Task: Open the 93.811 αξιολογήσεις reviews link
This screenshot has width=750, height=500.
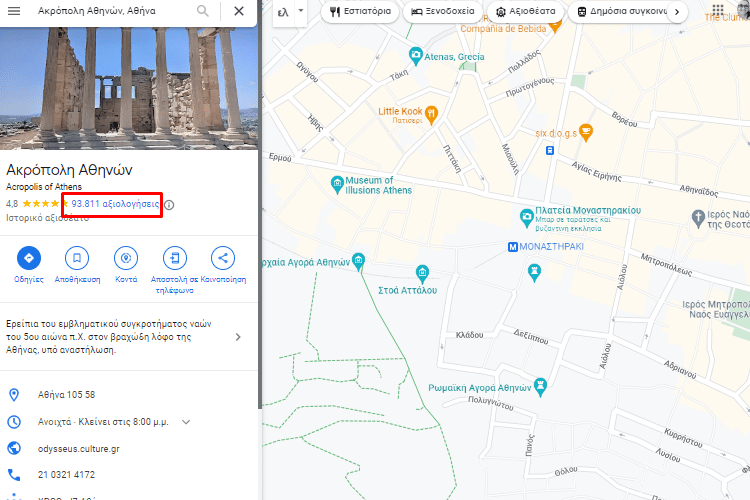Action: [x=115, y=204]
